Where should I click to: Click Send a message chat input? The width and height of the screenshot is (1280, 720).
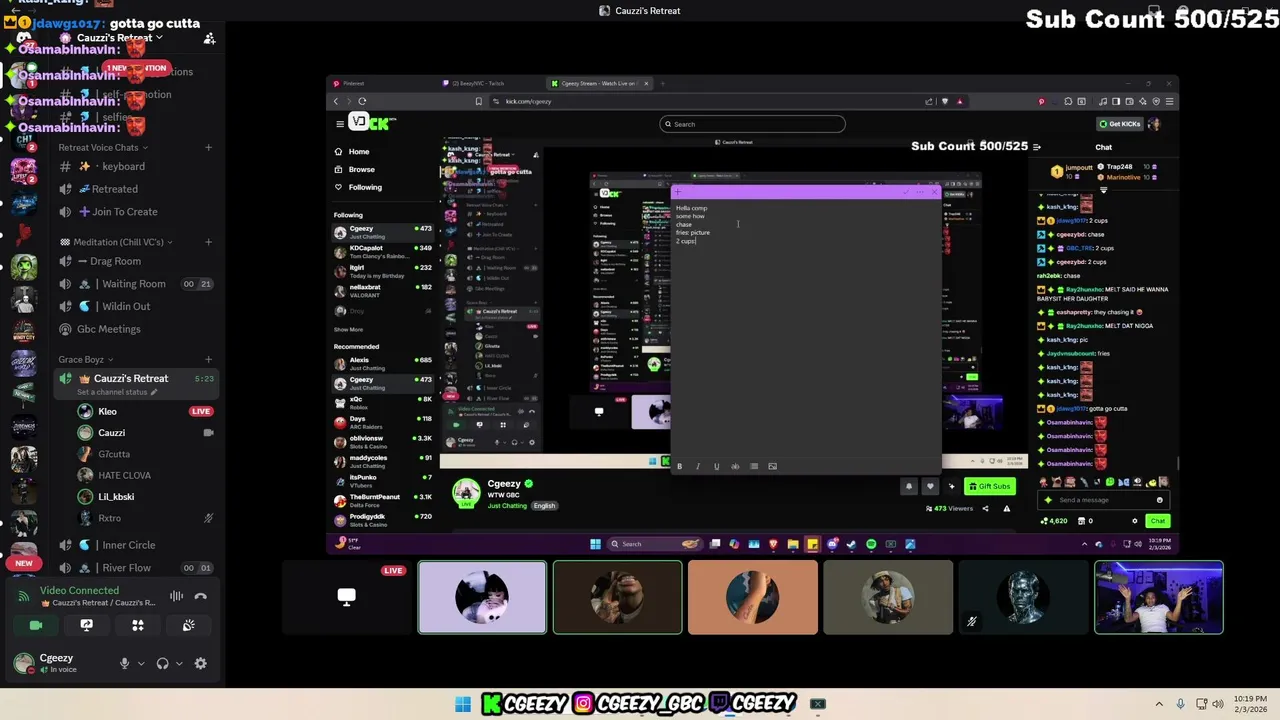[x=1104, y=500]
